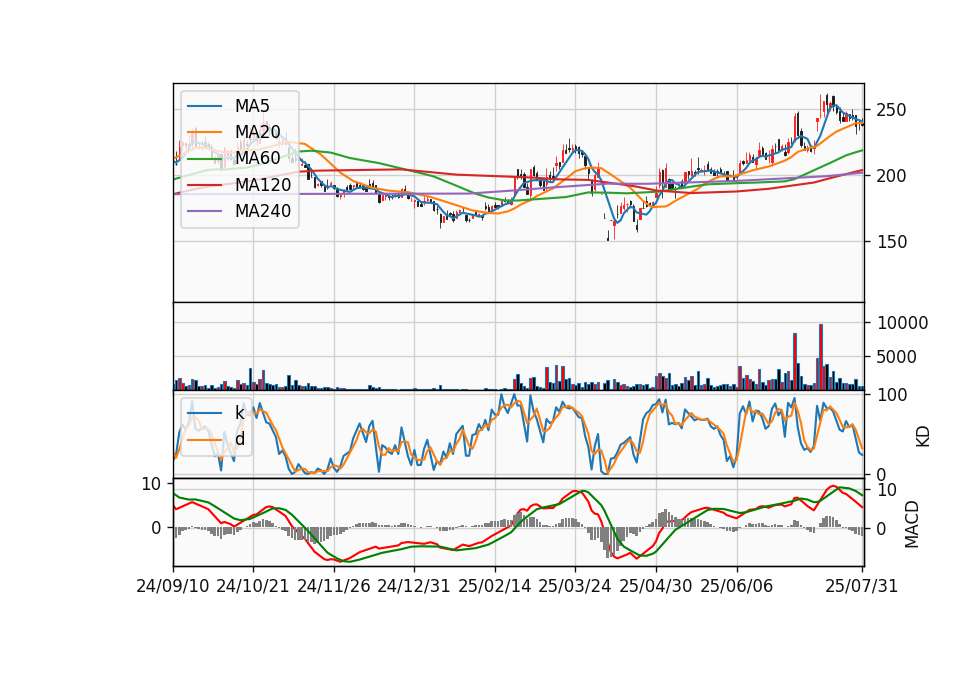Click the 25/02/14 date label
Viewport: 960px width, 690px height.
495,586
